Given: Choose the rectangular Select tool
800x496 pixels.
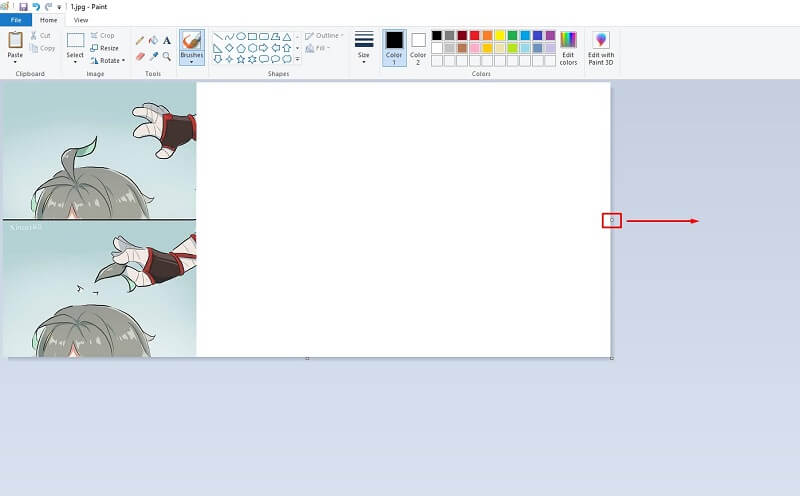Looking at the screenshot, I should pos(75,40).
